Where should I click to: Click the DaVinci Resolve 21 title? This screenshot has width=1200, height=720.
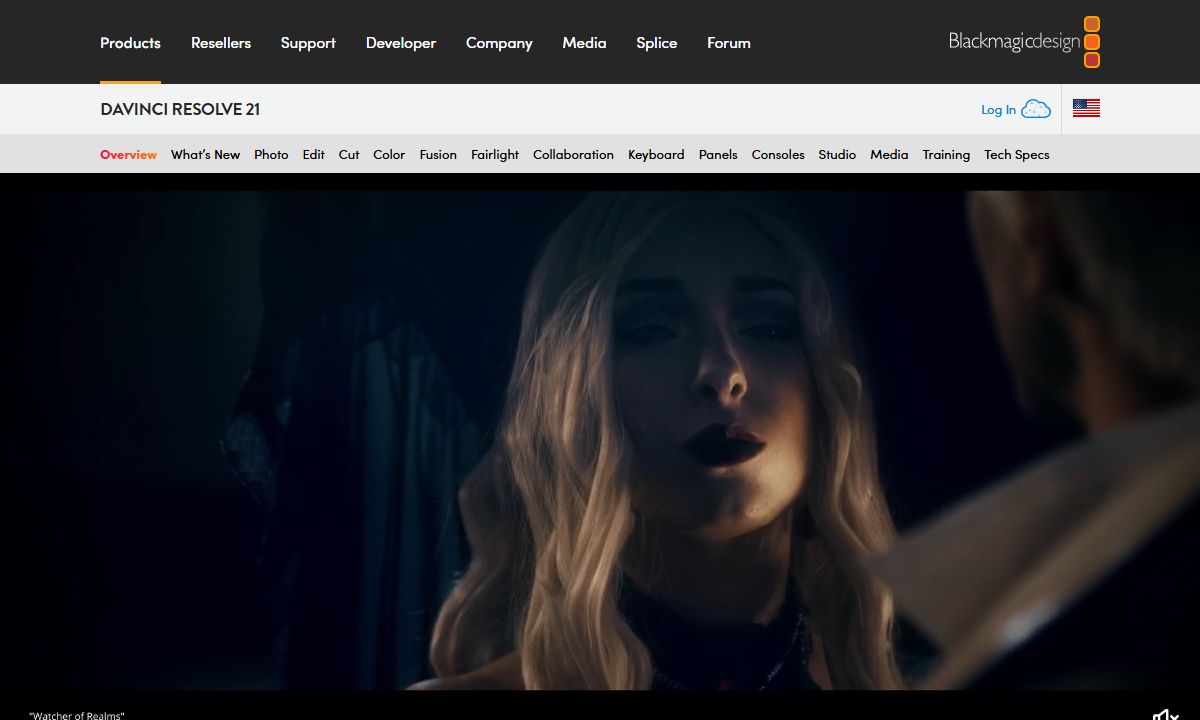[x=180, y=109]
